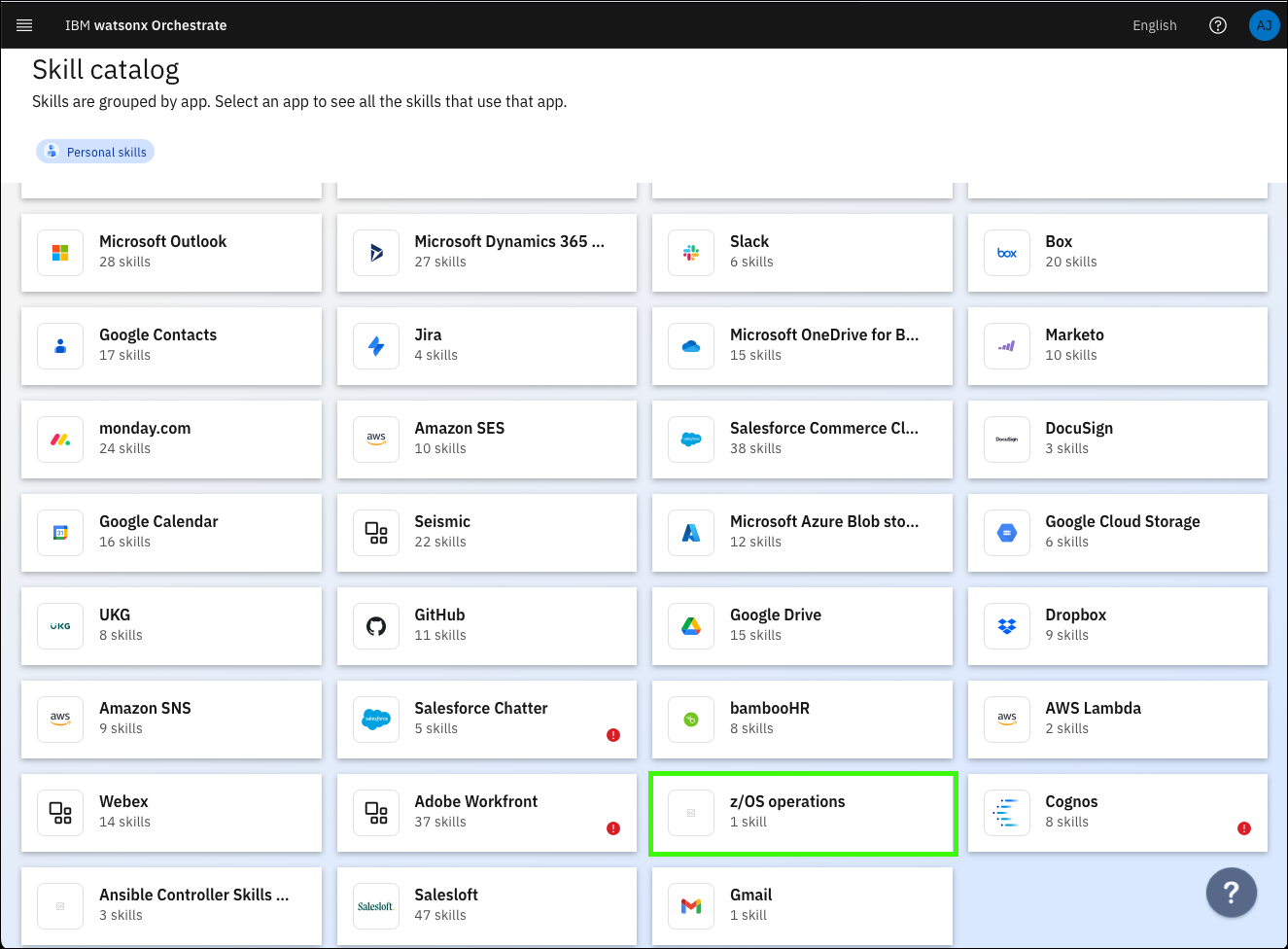Open the Salesloft app card
The width and height of the screenshot is (1288, 949).
tap(486, 906)
